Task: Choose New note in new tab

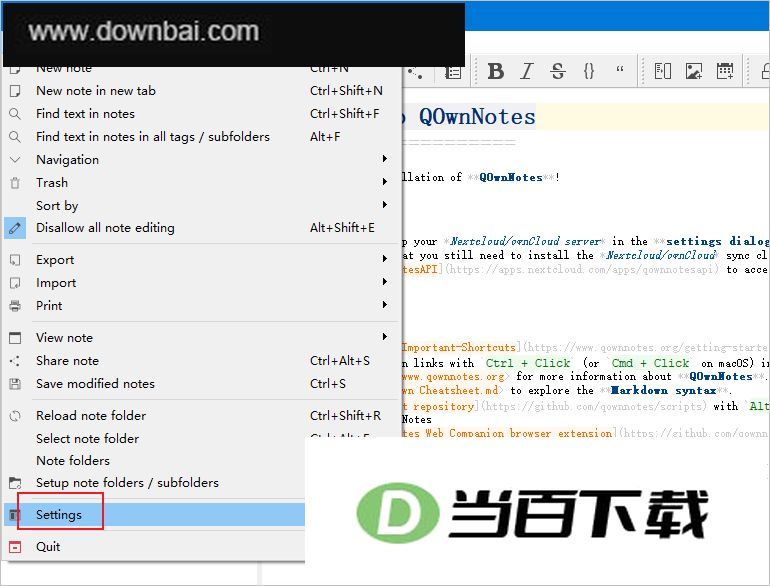Action: [x=203, y=91]
